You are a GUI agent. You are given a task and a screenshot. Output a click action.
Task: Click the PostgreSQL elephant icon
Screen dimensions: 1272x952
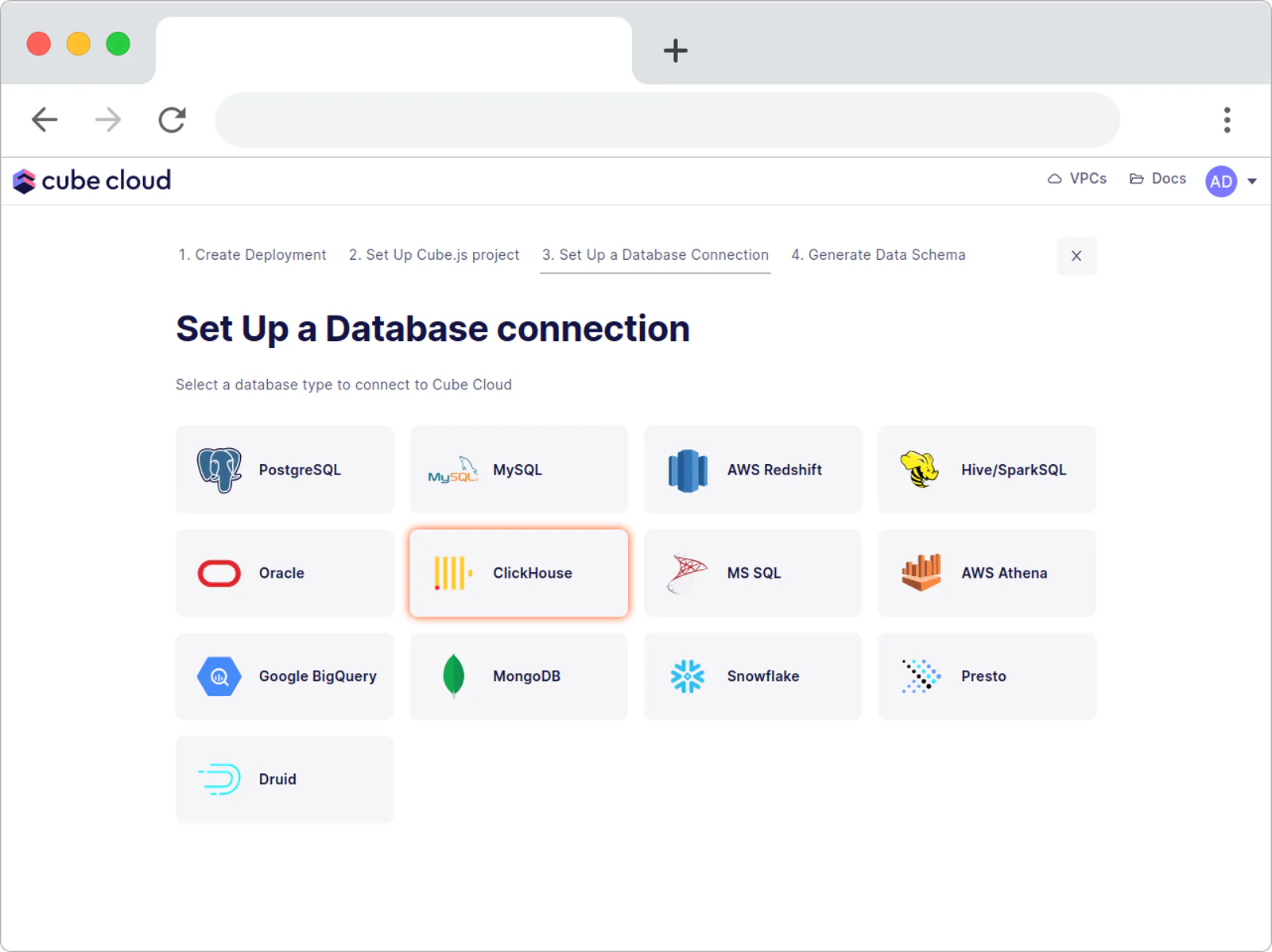[219, 470]
